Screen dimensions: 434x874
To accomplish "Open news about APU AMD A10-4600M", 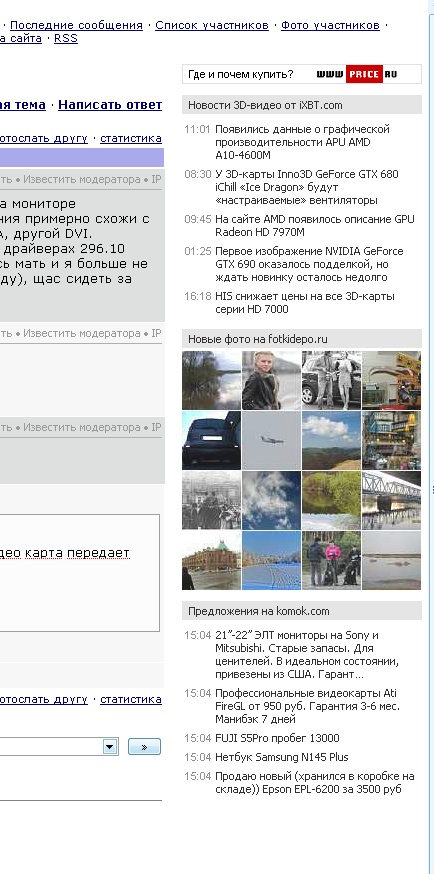I will click(303, 142).
